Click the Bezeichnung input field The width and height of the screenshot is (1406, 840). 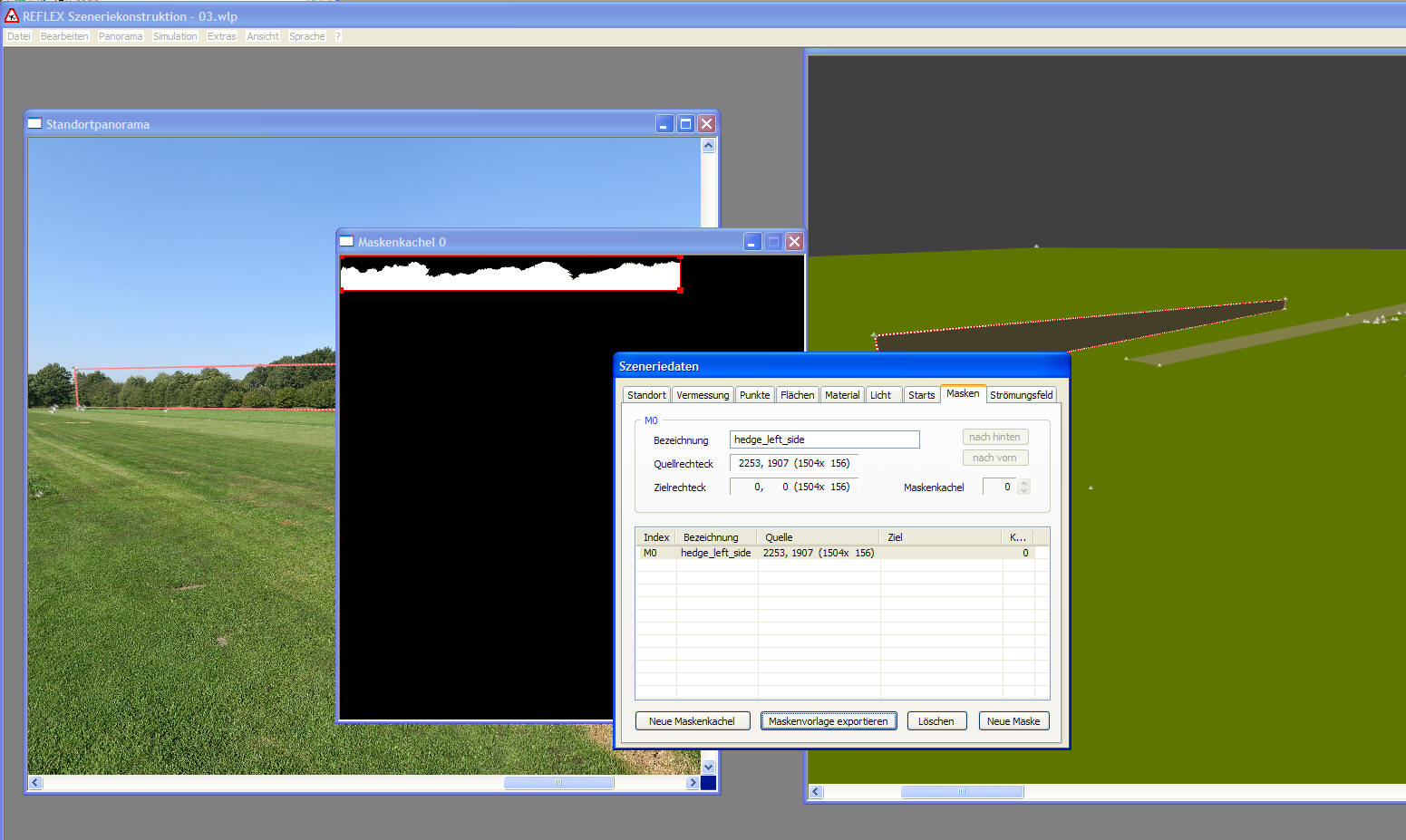pos(825,439)
